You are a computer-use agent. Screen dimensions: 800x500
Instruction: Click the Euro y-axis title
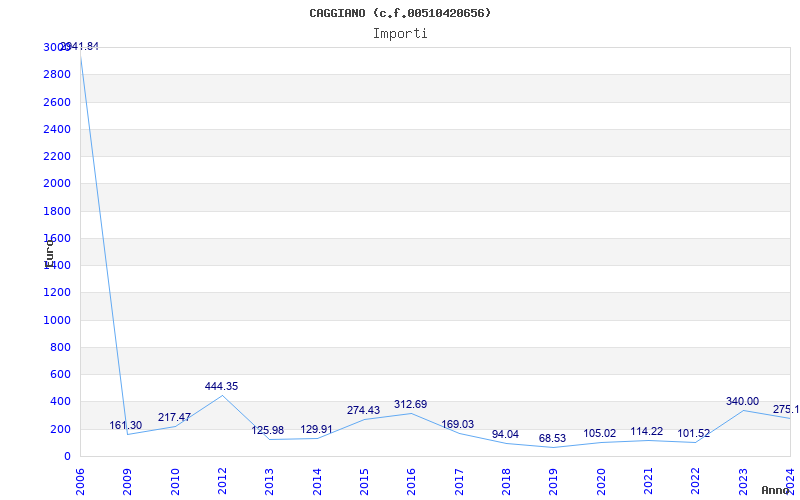click(x=48, y=251)
